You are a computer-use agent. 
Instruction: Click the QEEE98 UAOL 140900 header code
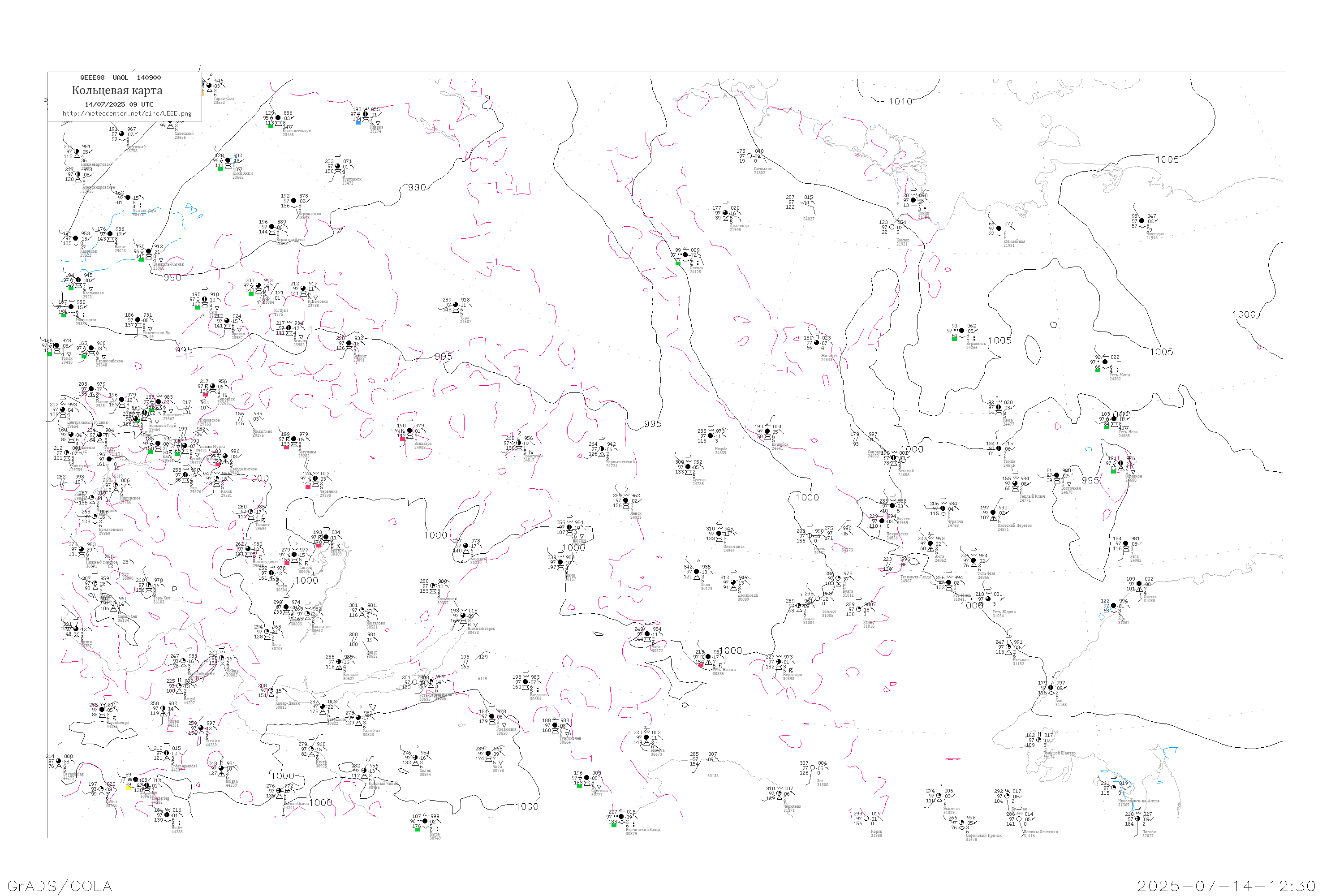click(x=120, y=78)
